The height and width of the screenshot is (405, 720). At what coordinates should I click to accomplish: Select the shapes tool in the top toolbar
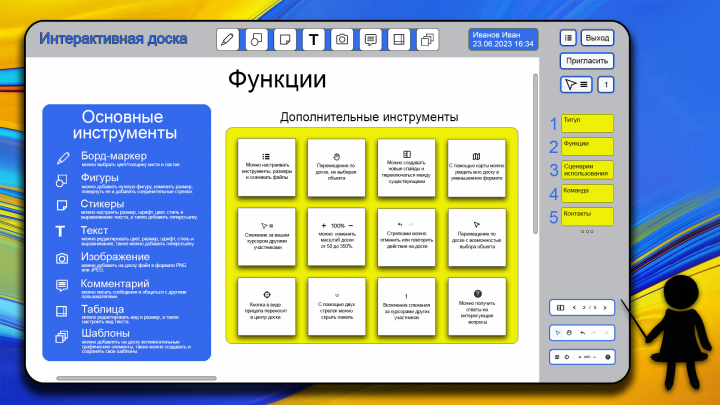click(256, 39)
